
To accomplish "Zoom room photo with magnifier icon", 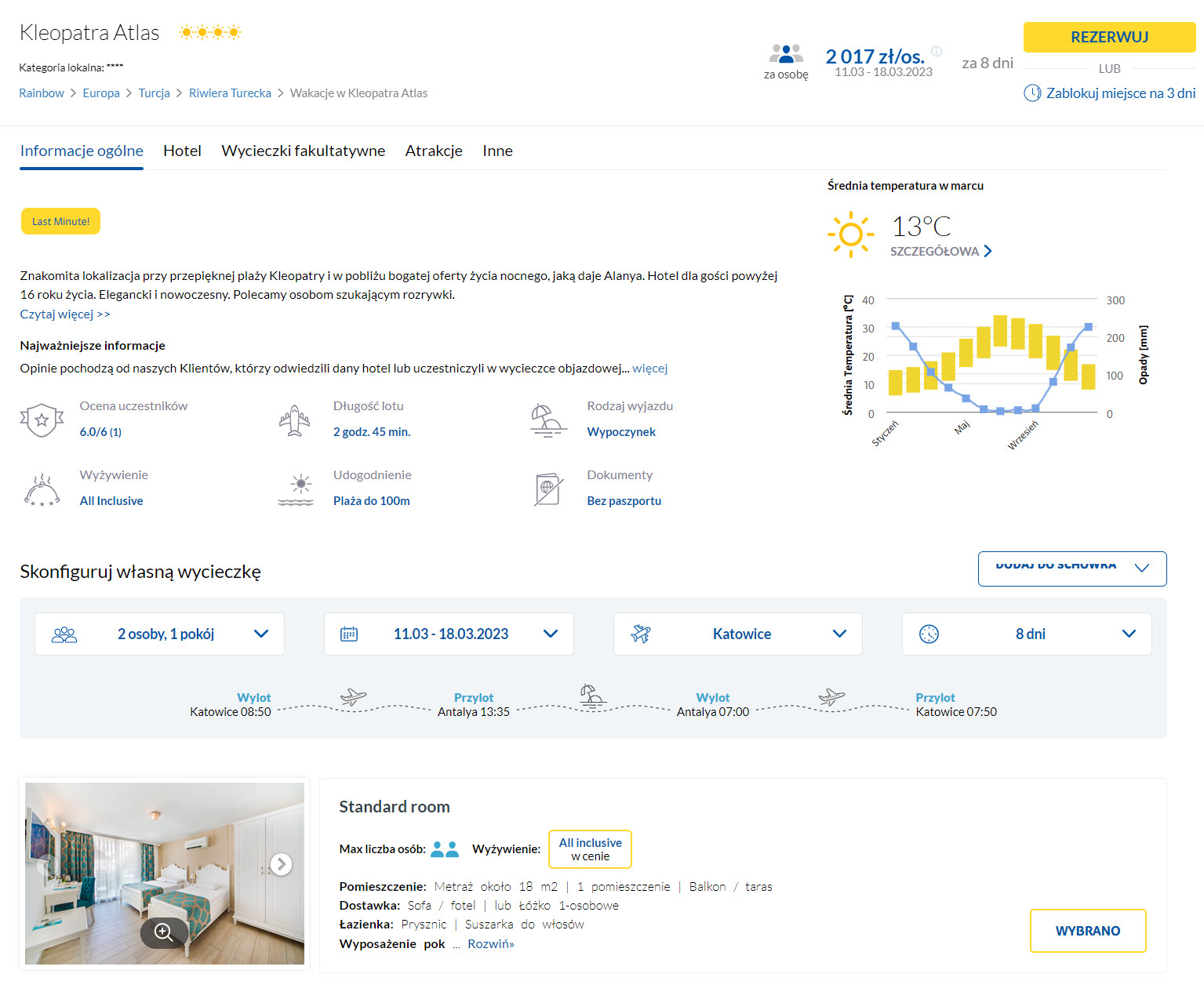I will click(164, 932).
